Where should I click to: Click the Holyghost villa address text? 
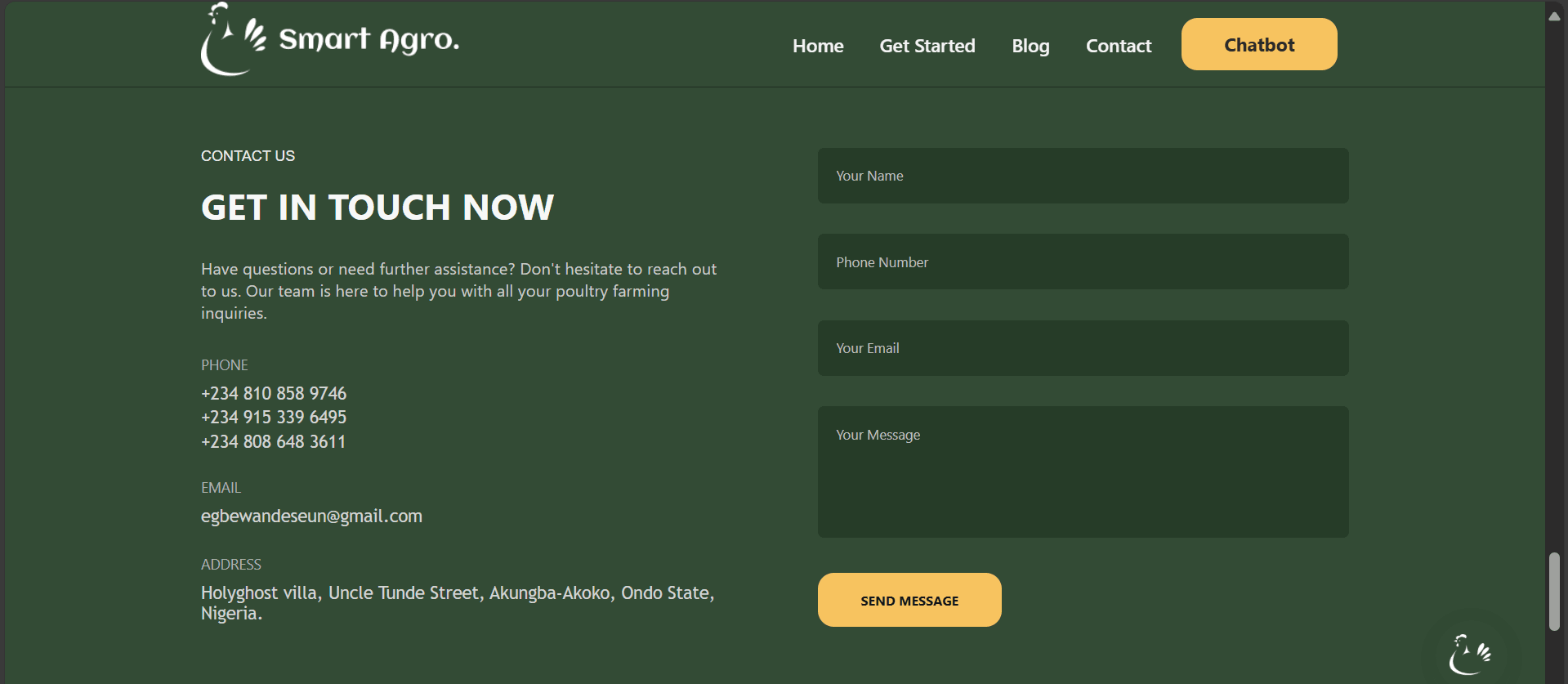click(x=458, y=602)
